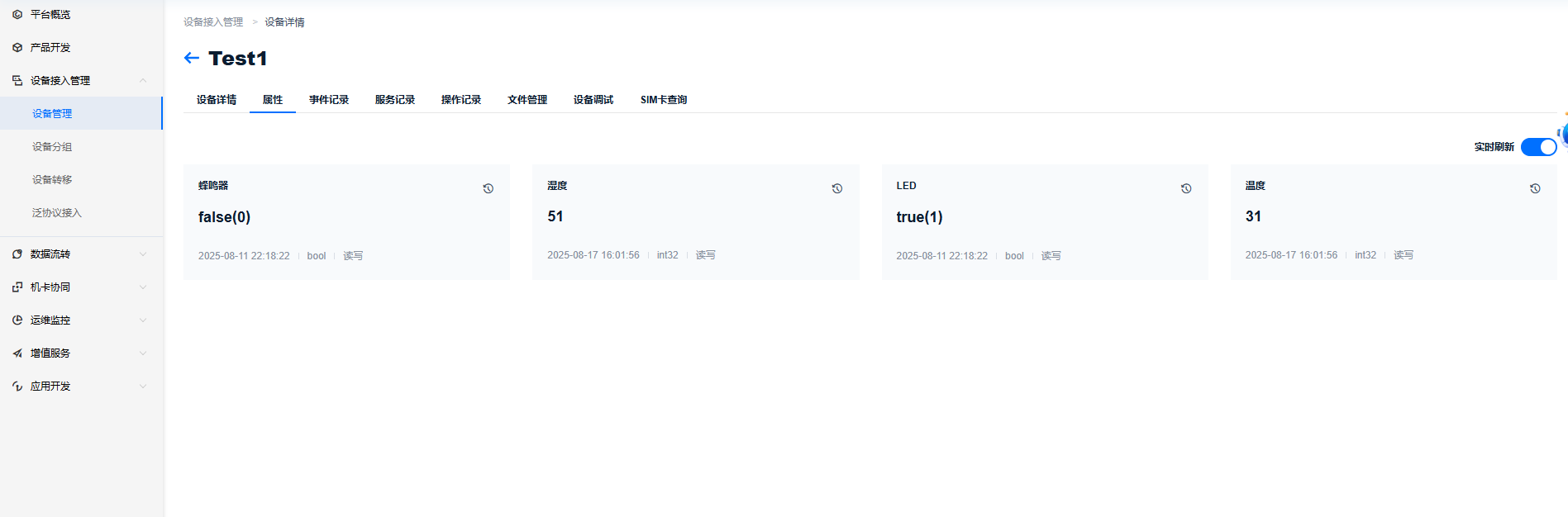
Task: Open history for the LED property
Action: (x=1185, y=188)
